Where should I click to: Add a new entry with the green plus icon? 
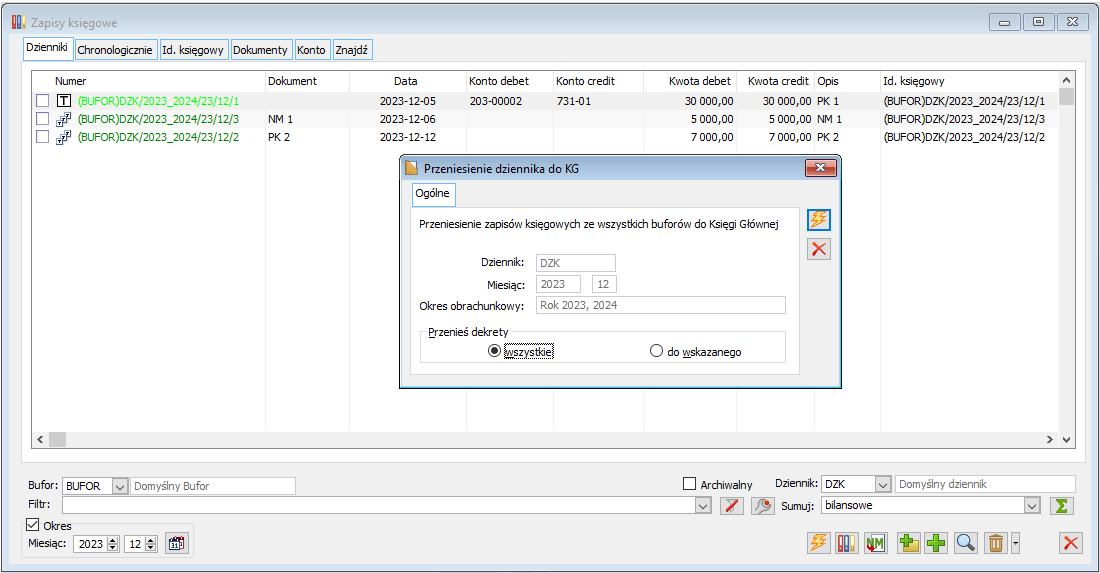click(936, 543)
